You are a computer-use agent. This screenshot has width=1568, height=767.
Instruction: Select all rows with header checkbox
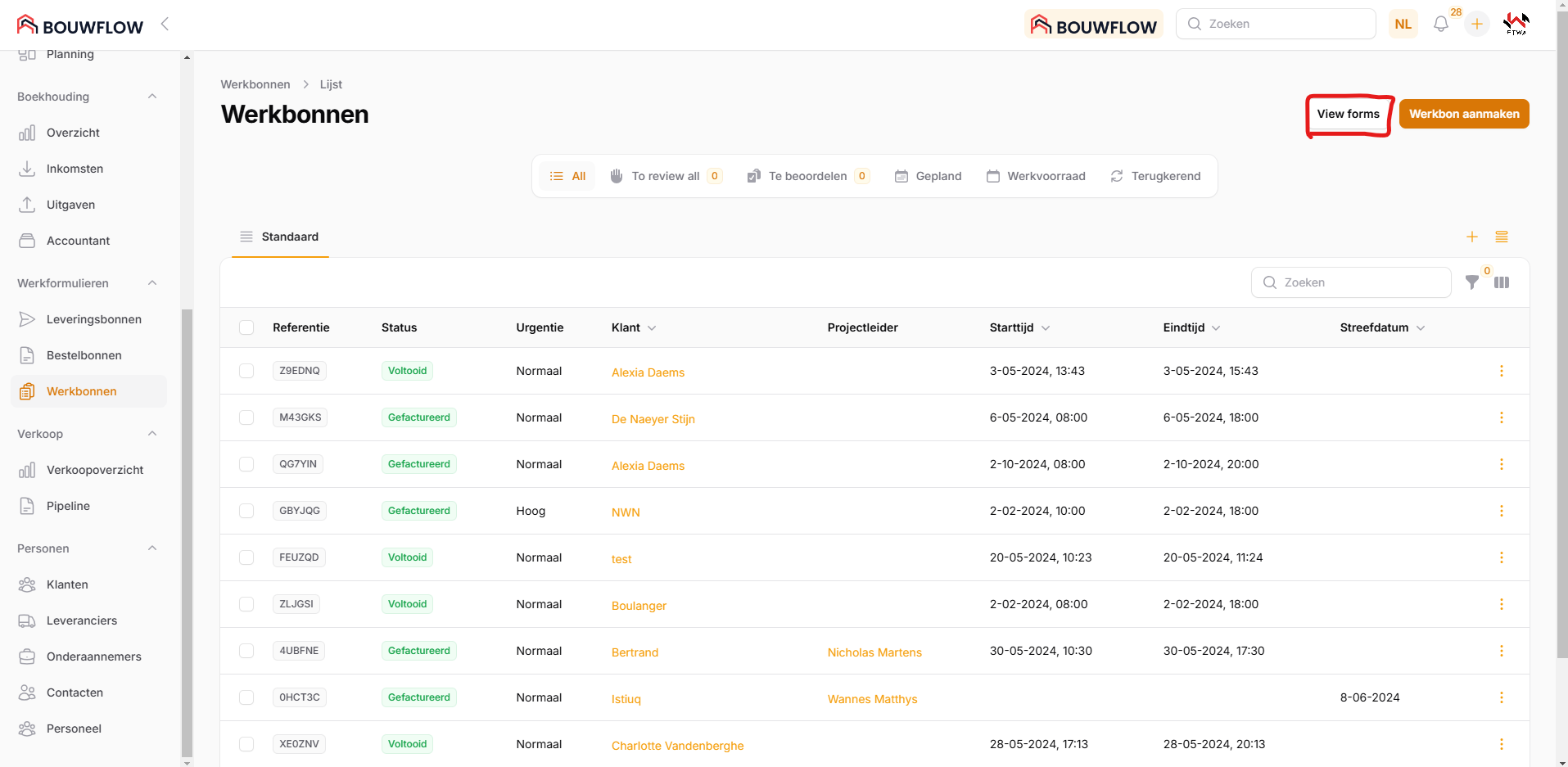click(x=246, y=327)
